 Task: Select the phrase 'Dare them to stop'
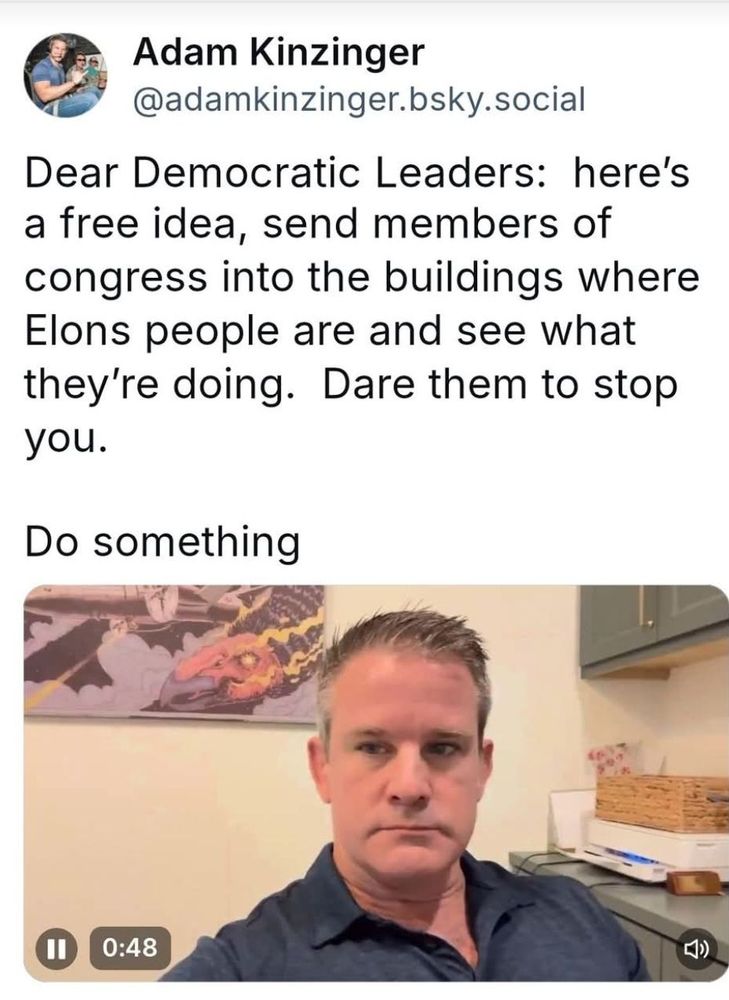(x=500, y=385)
